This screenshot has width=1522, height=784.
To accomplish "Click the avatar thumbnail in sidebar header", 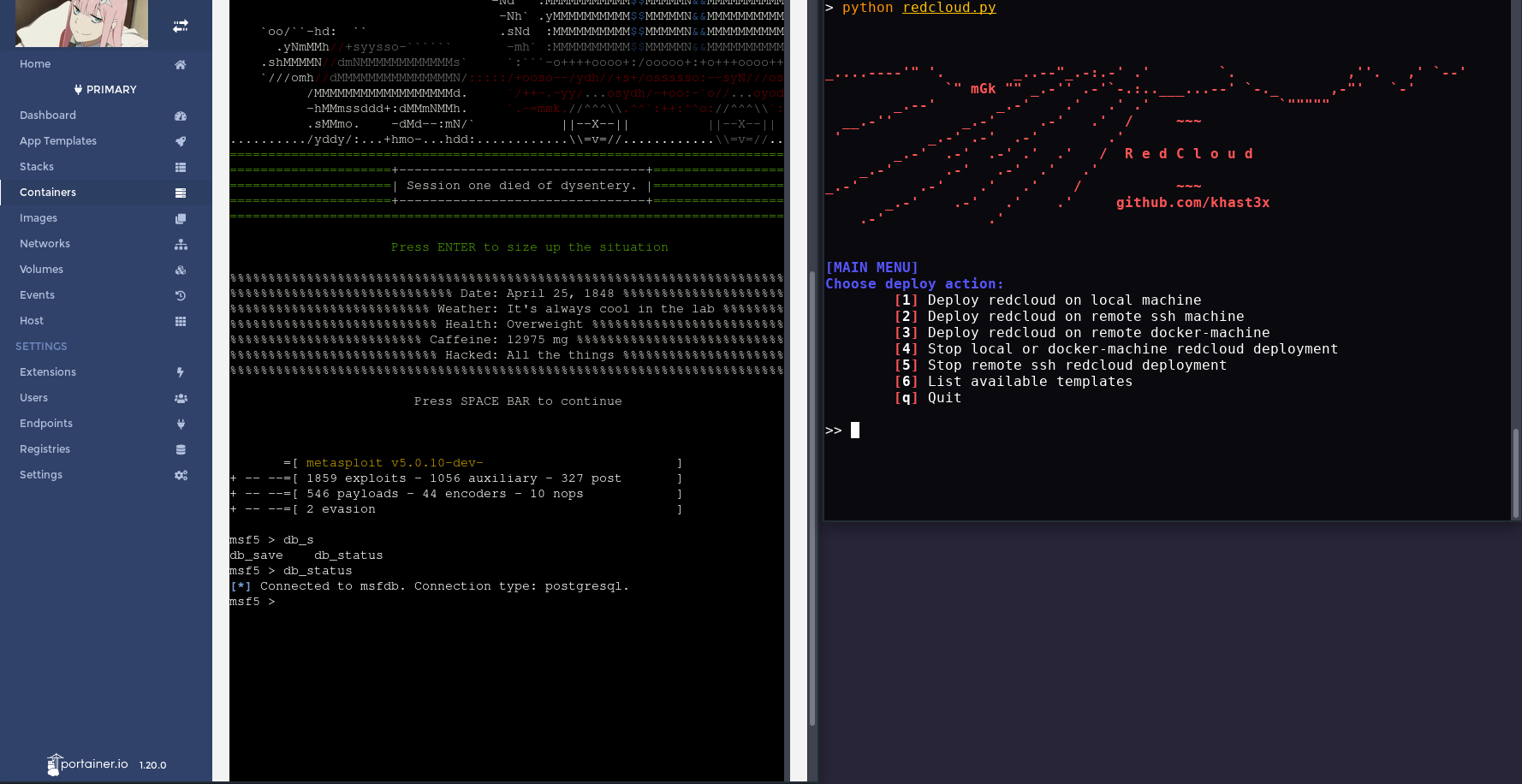I will [x=81, y=23].
